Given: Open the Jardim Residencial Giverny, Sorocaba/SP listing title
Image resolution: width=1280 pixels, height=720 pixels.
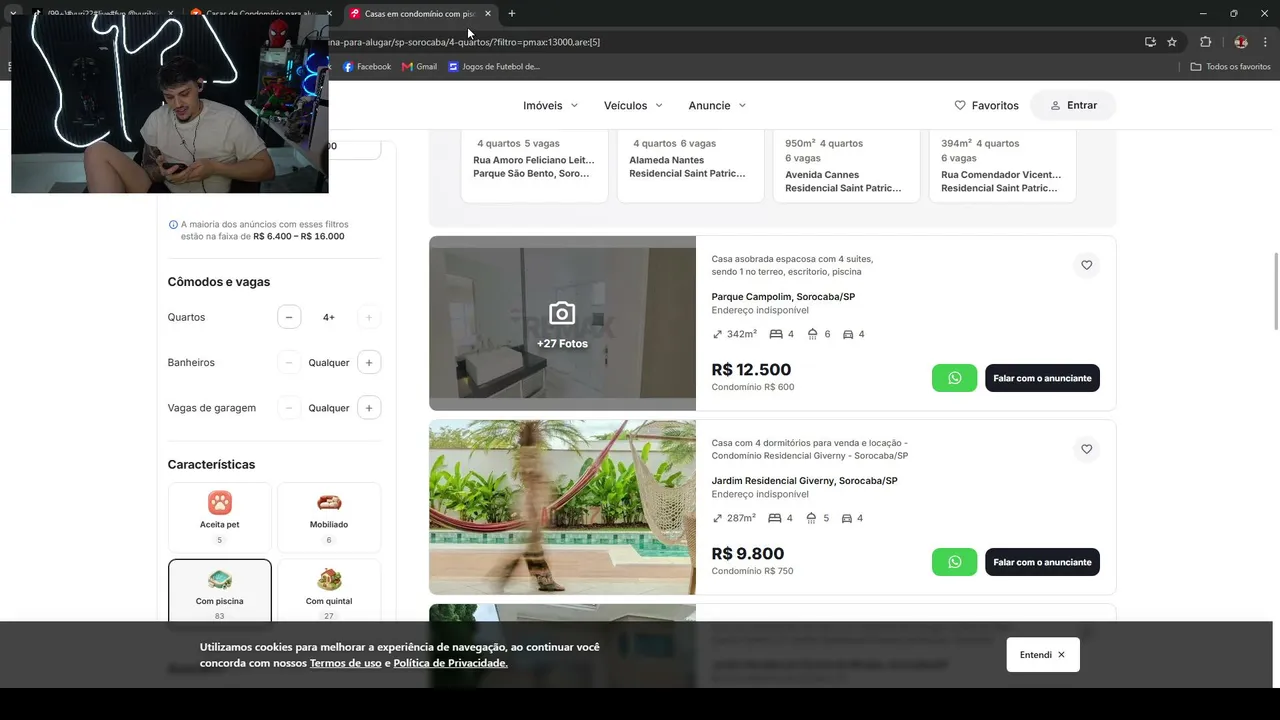Looking at the screenshot, I should pyautogui.click(x=804, y=481).
